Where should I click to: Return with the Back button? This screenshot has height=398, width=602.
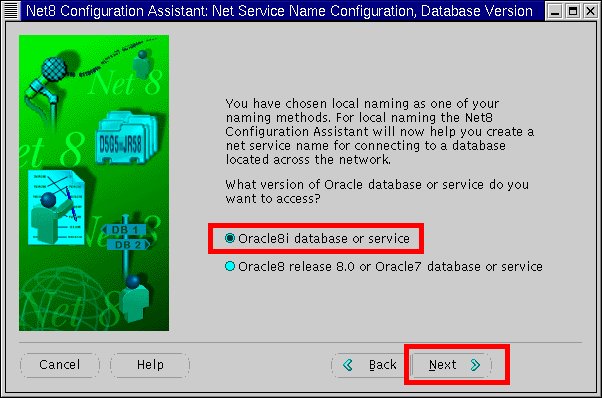click(x=370, y=365)
